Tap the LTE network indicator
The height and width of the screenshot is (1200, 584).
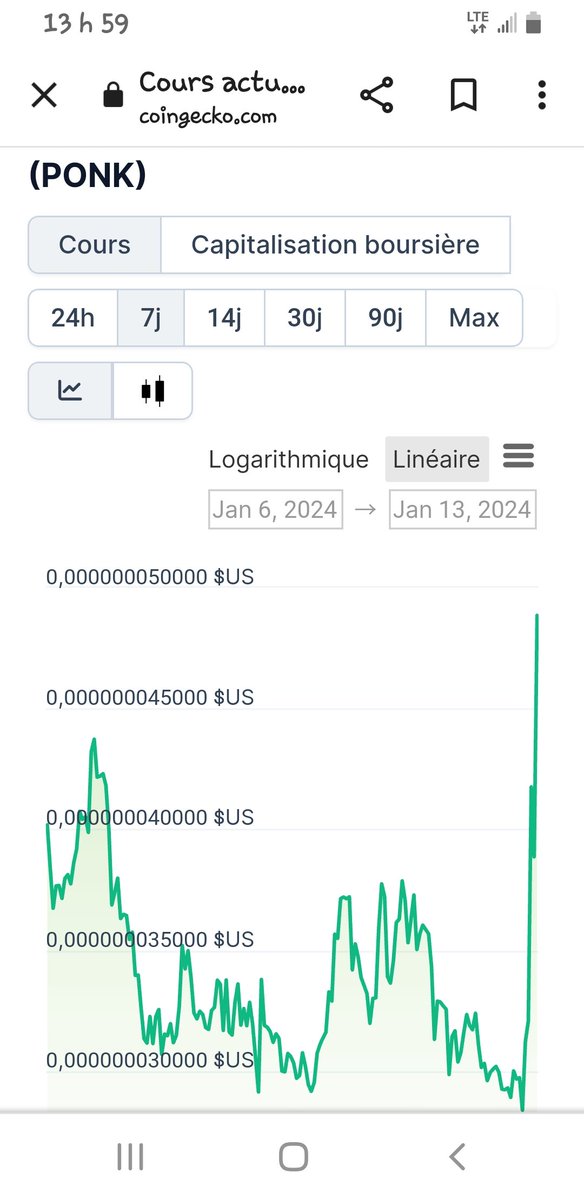point(478,22)
